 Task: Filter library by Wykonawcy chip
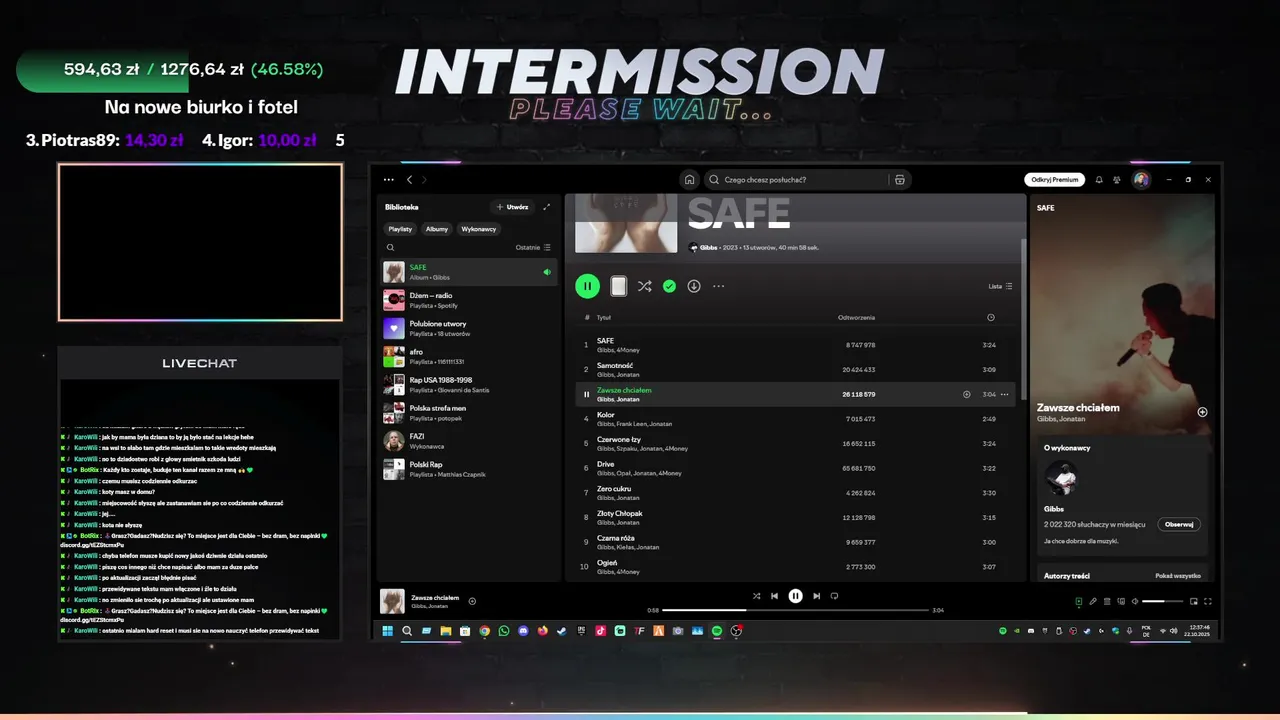coord(479,229)
